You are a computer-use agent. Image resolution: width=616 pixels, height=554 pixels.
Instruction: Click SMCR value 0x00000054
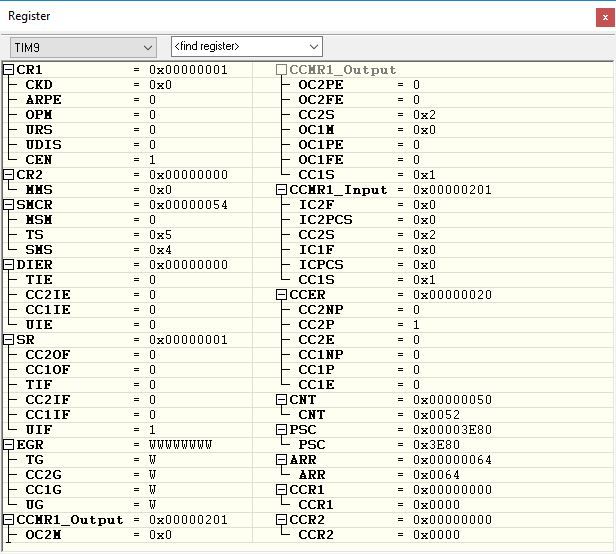(188, 205)
